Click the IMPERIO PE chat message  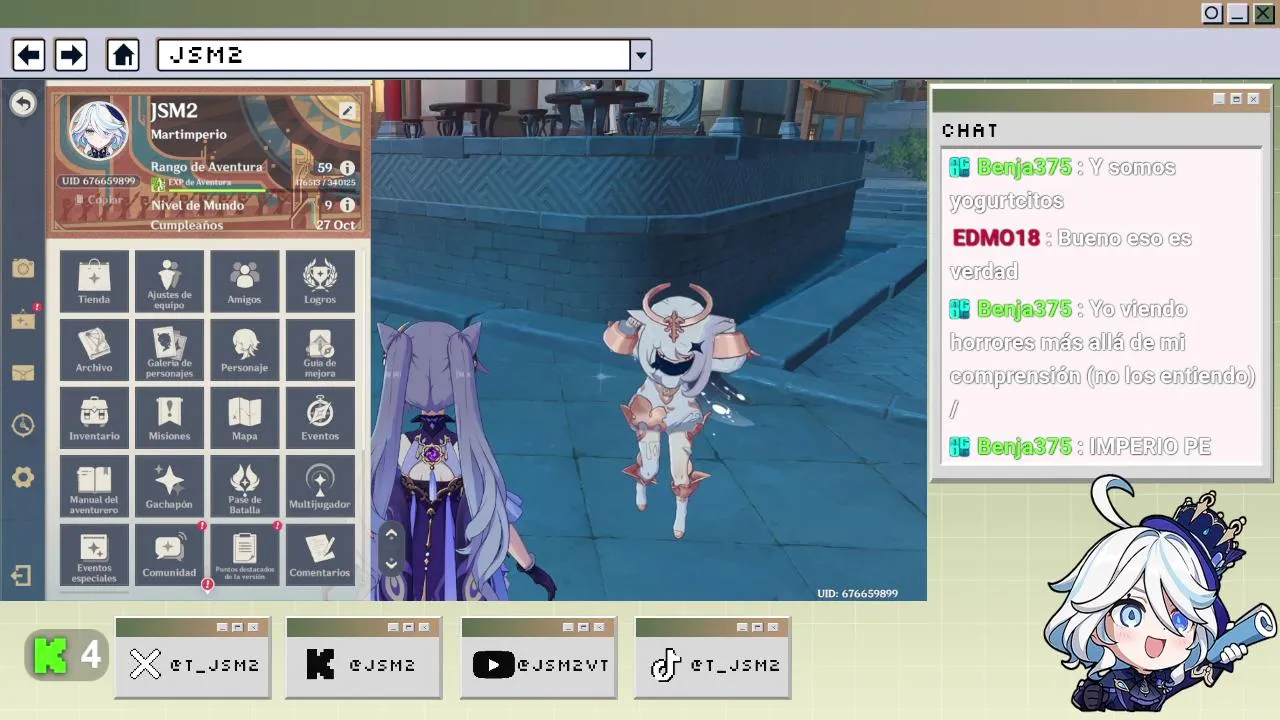(x=1149, y=447)
